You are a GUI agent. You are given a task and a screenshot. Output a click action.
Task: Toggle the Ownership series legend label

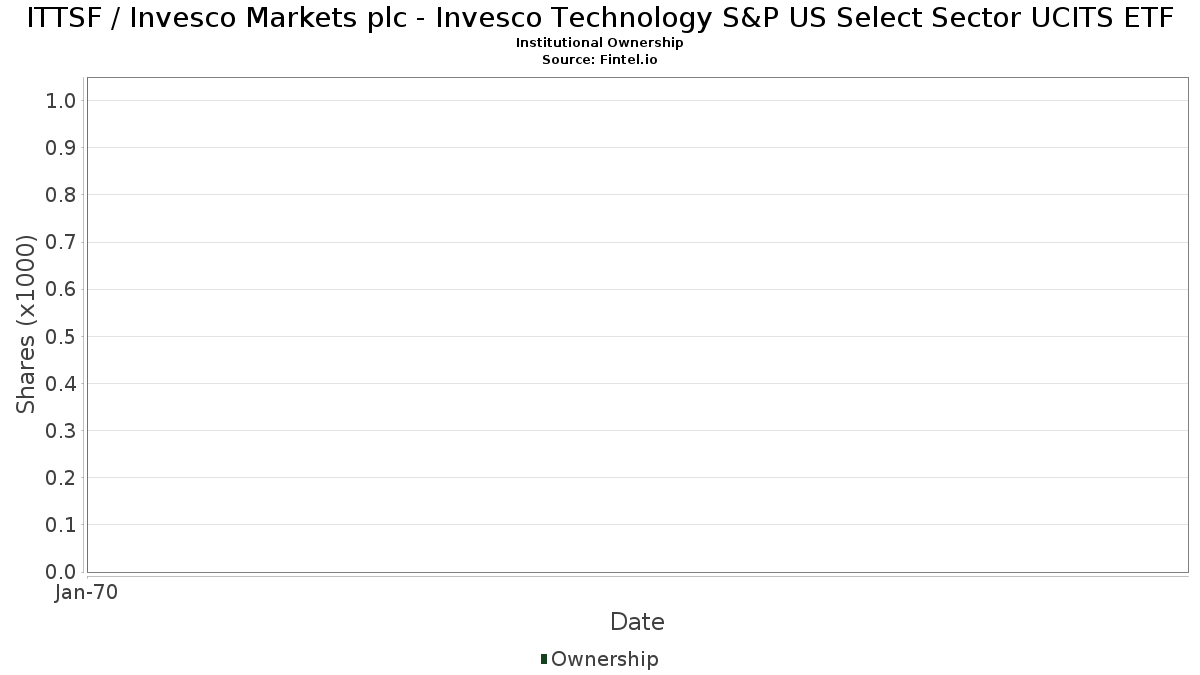click(x=604, y=659)
